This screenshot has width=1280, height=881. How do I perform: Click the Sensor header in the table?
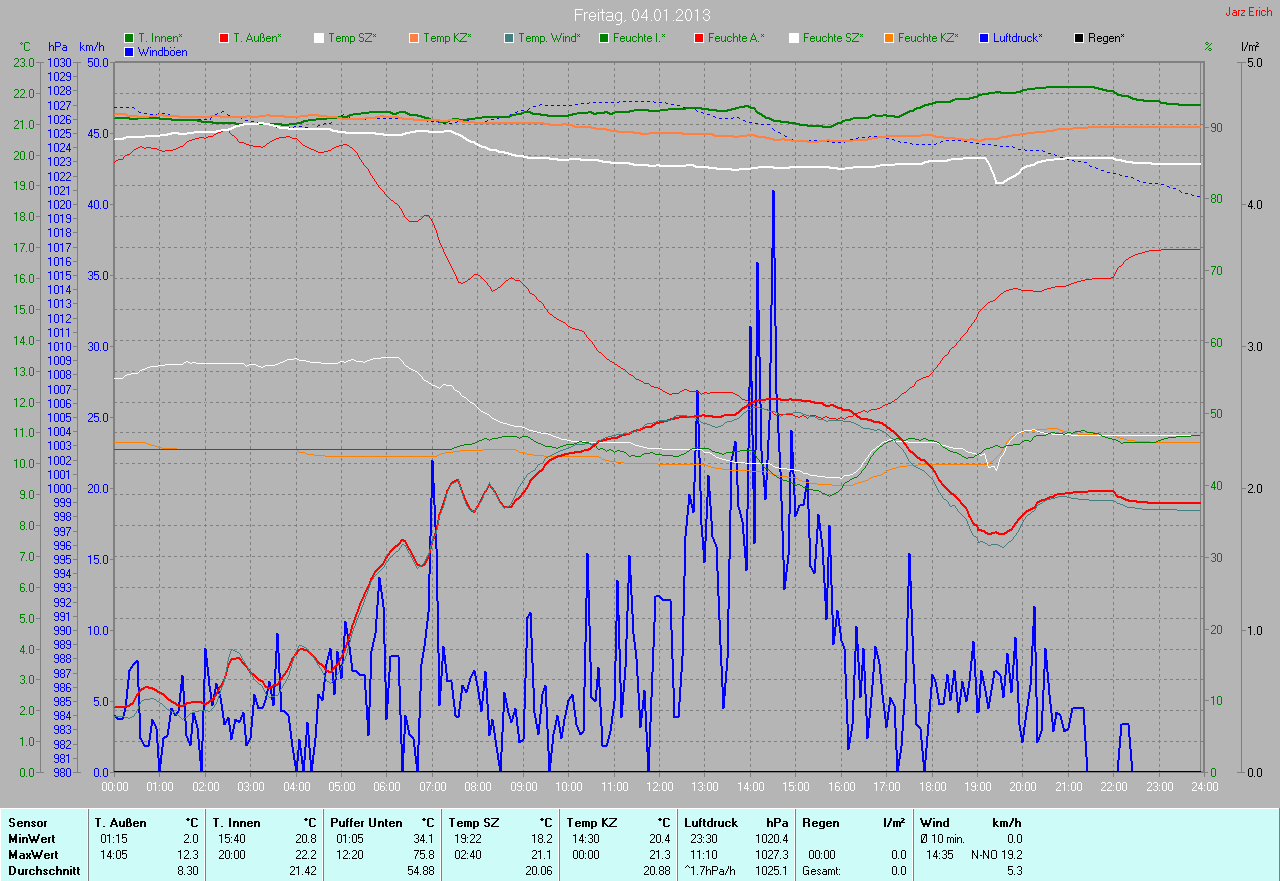(27, 823)
